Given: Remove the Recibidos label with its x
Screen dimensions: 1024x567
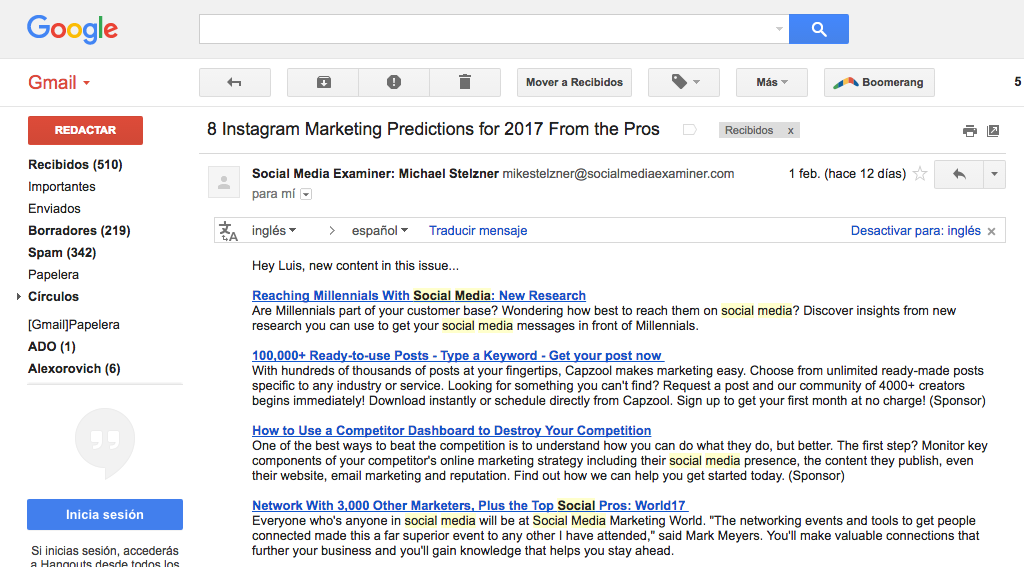Looking at the screenshot, I should 790,130.
